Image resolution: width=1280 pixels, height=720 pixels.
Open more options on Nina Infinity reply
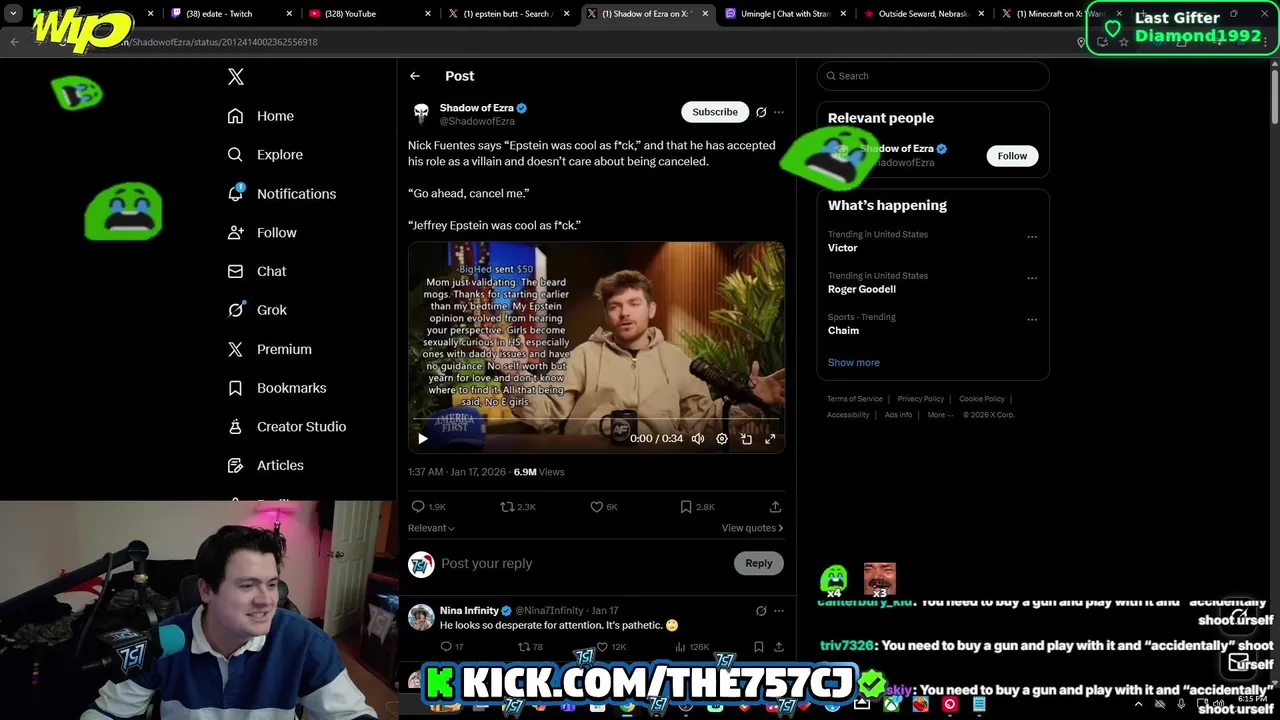pos(779,611)
